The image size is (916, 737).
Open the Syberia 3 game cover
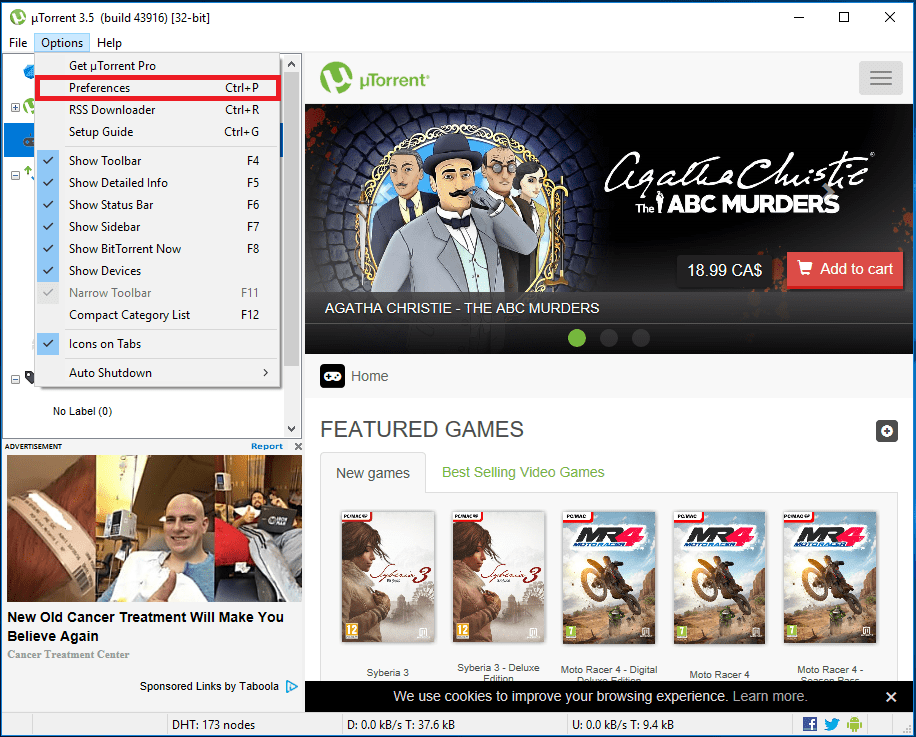388,577
